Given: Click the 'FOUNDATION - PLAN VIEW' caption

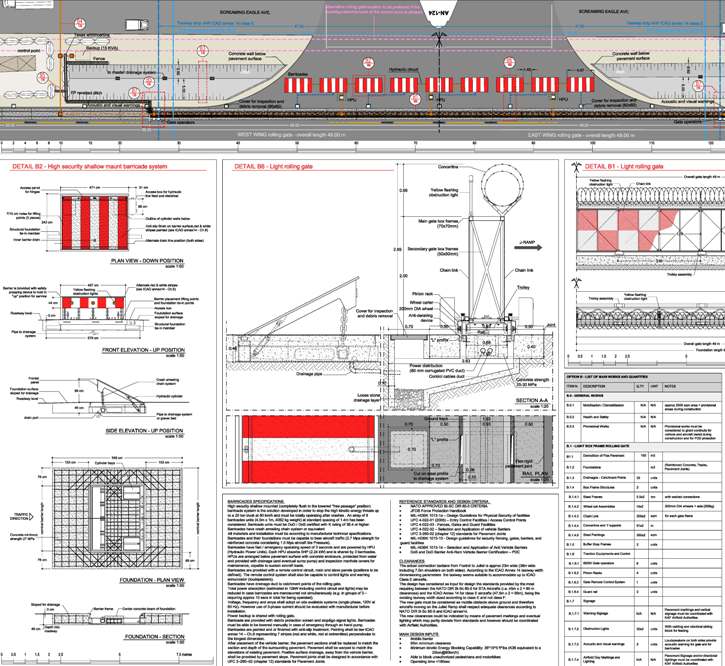Looking at the screenshot, I should pyautogui.click(x=152, y=580).
